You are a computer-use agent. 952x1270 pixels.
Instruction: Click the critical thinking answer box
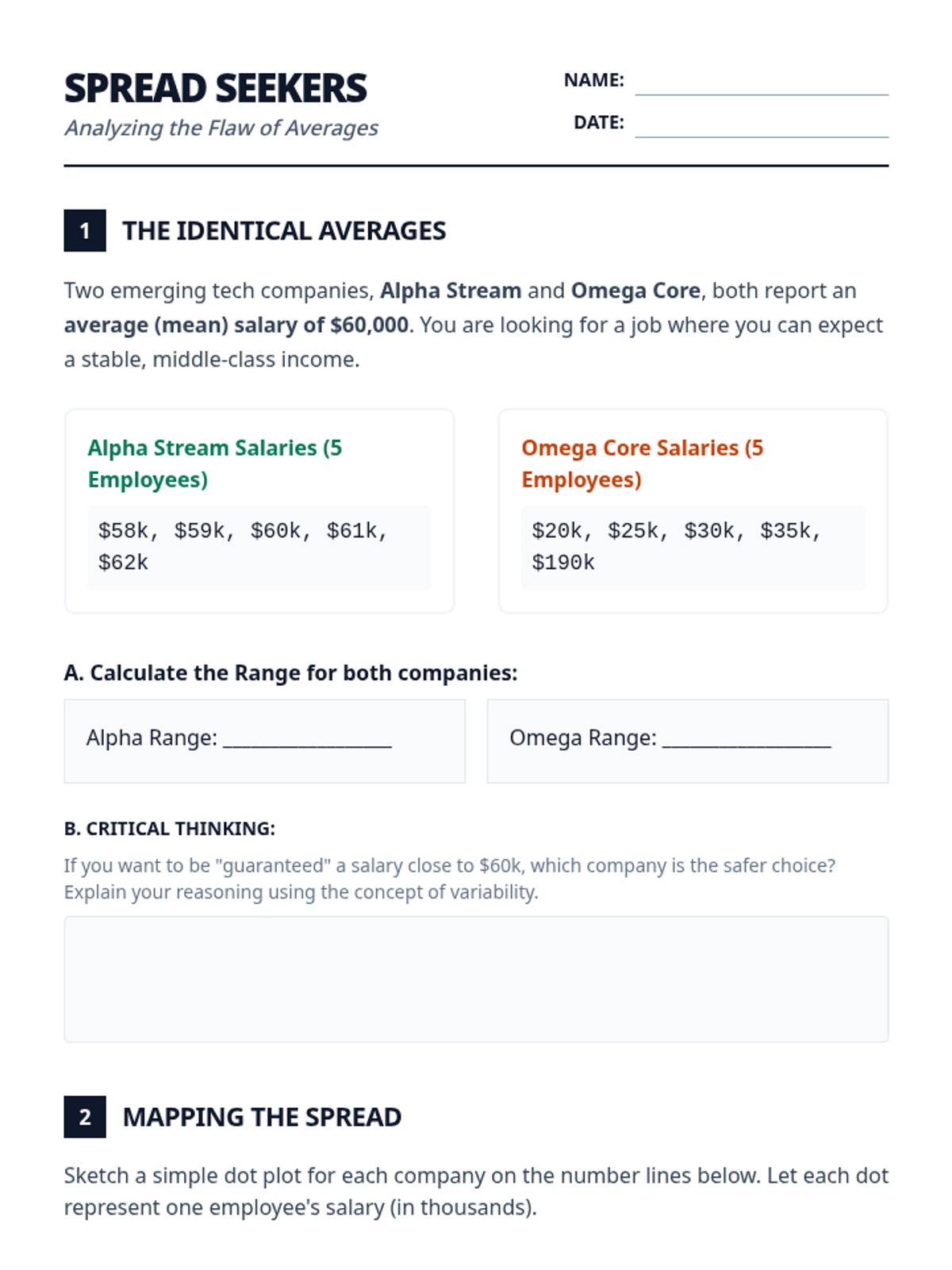click(476, 979)
